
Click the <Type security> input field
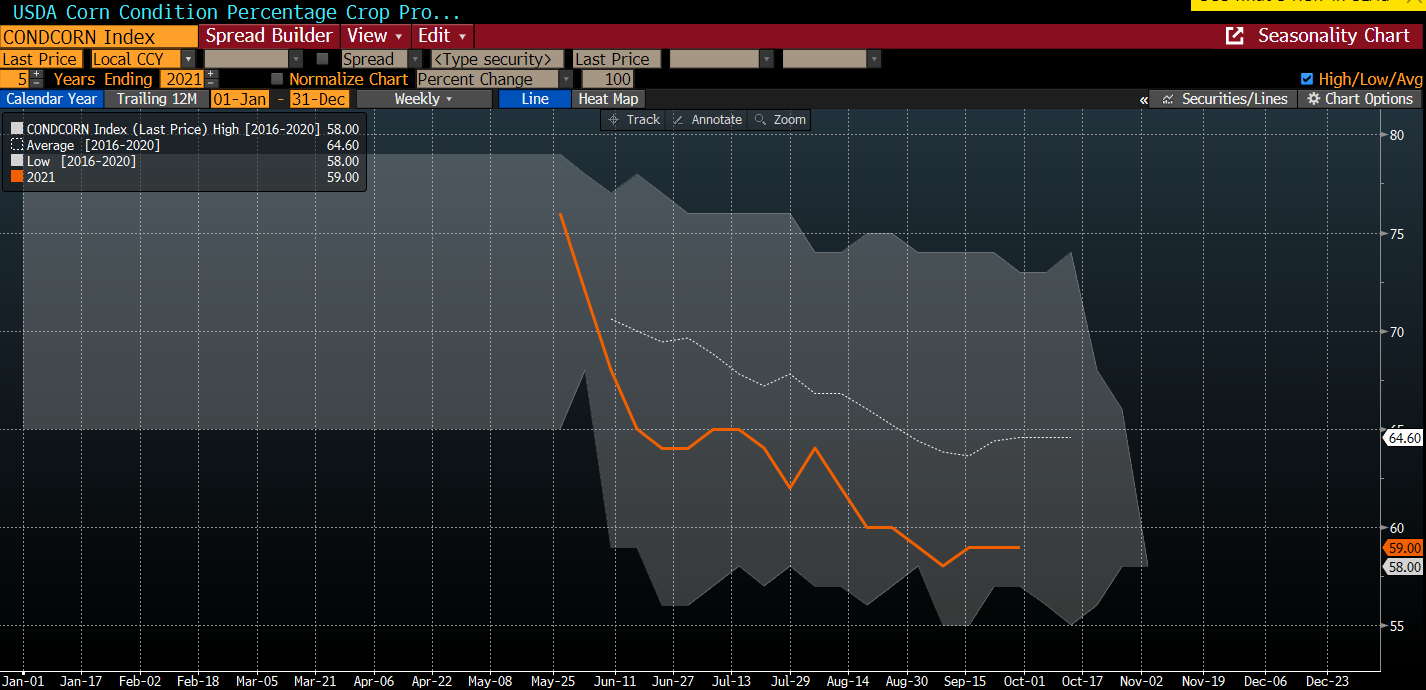pyautogui.click(x=497, y=59)
